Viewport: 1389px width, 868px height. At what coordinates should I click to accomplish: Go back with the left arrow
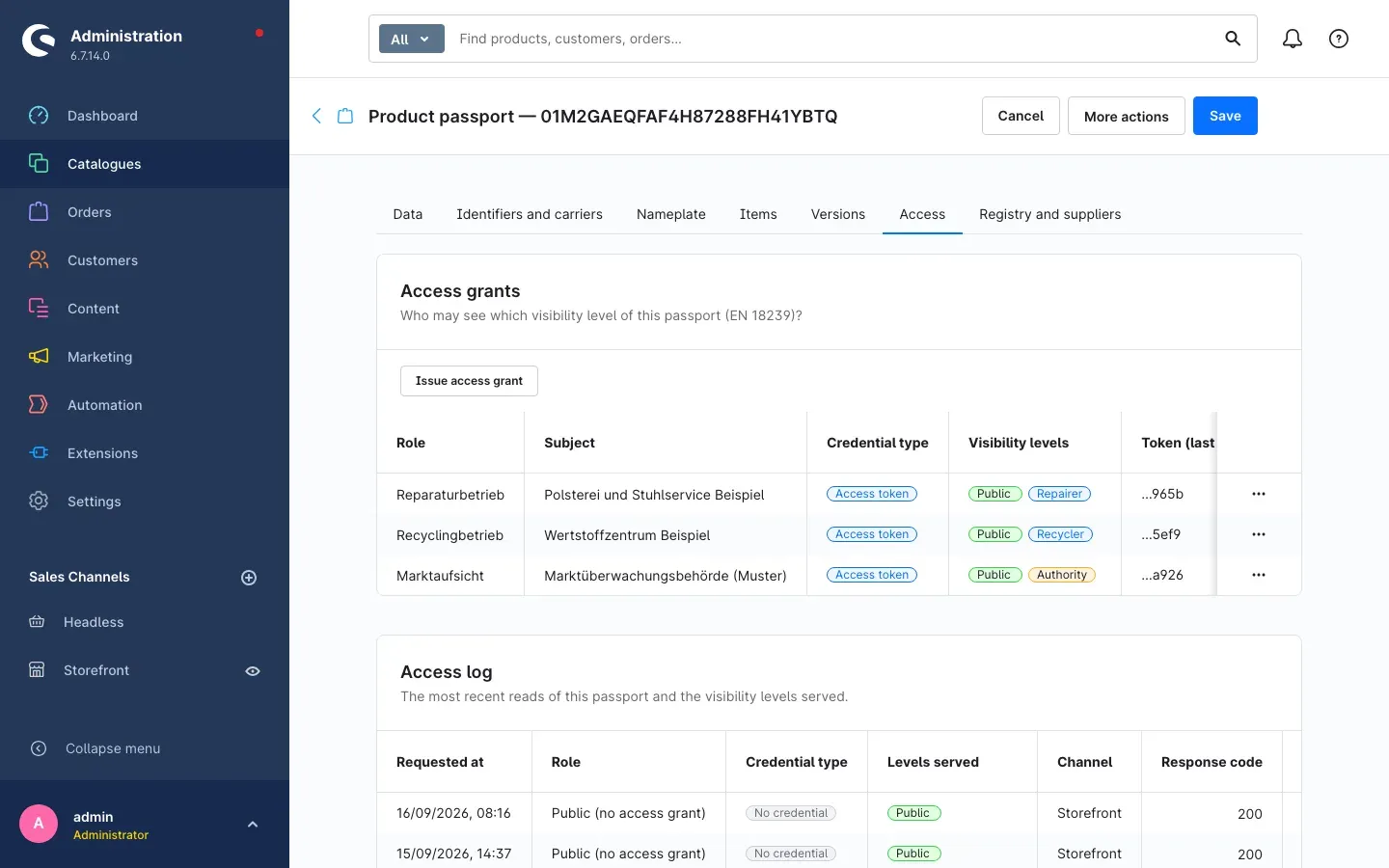click(316, 116)
